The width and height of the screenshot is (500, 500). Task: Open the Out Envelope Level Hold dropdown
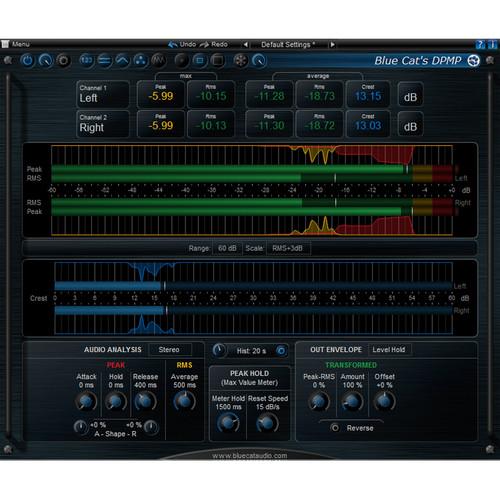389,350
